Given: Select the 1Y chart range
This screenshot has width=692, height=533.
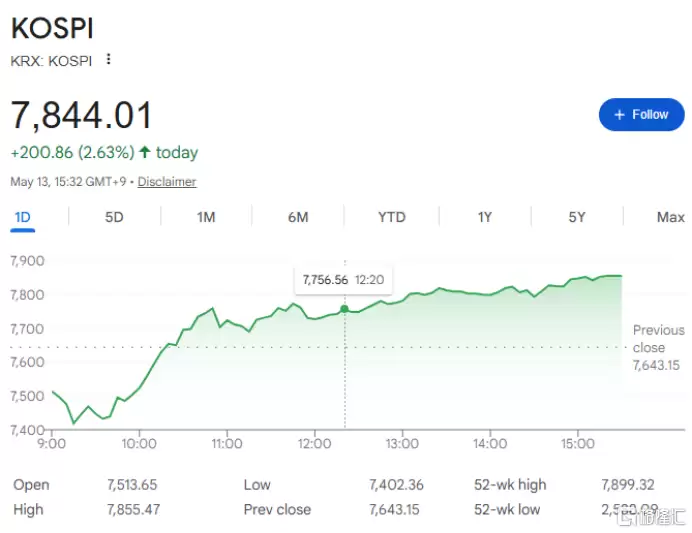Looking at the screenshot, I should click(x=485, y=218).
